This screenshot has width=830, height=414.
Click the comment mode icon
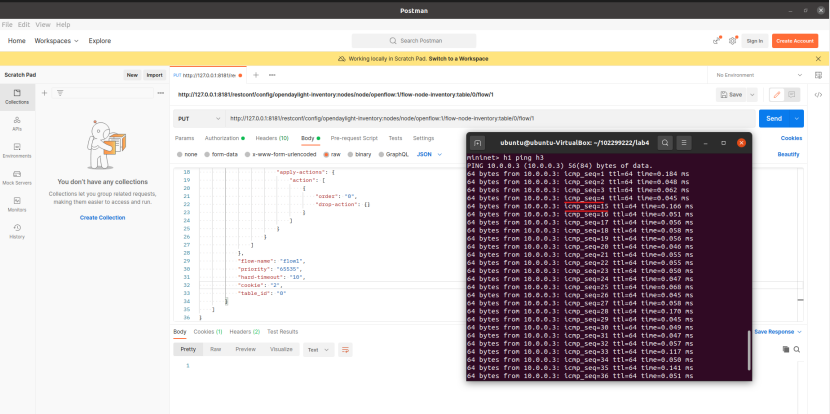coord(792,95)
